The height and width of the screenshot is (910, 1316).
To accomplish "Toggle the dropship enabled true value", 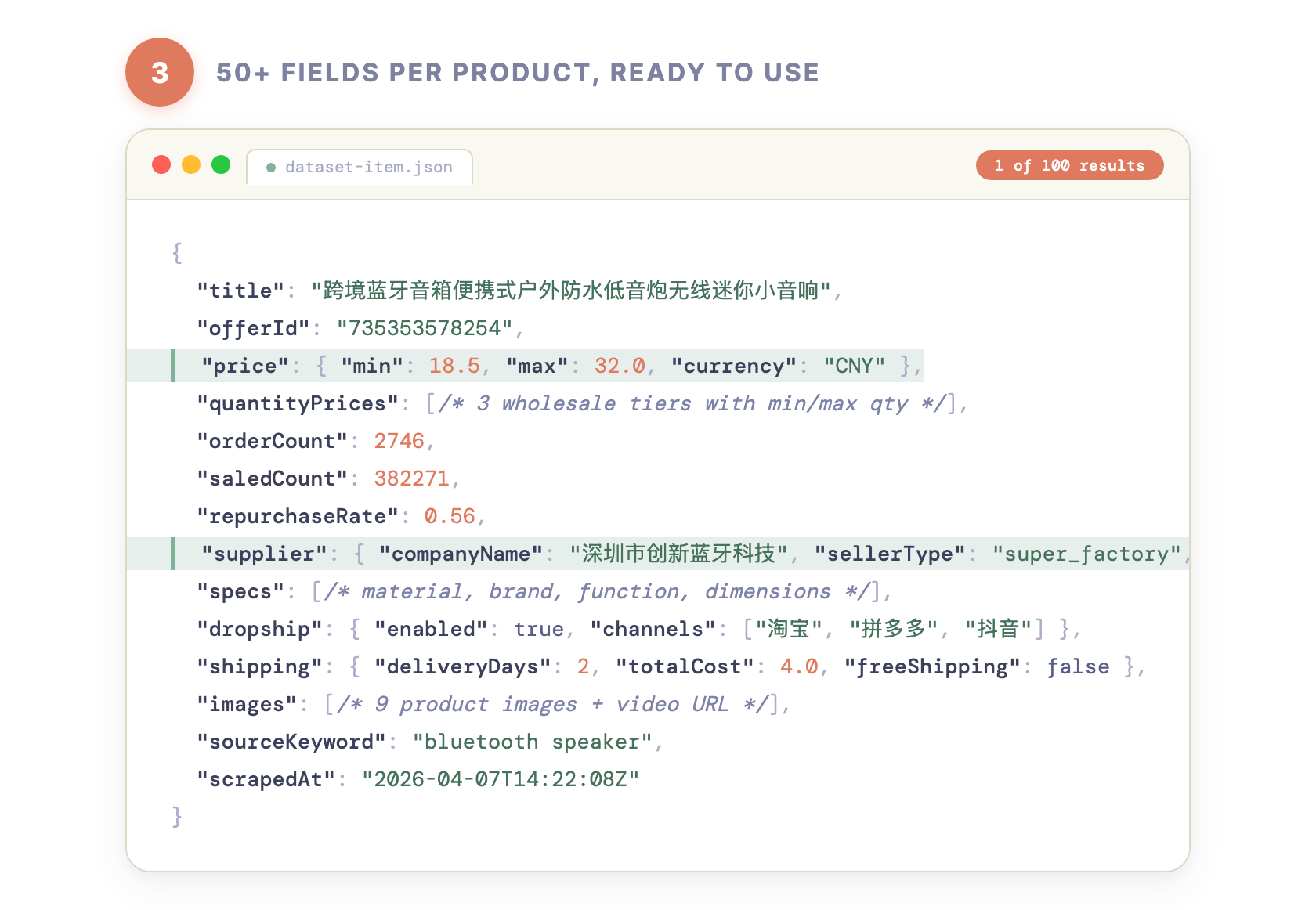I will [x=539, y=629].
